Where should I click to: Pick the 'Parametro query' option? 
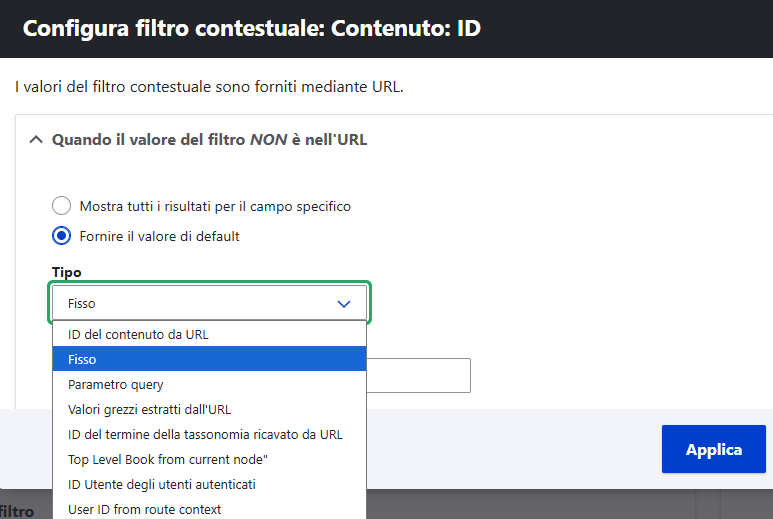click(x=115, y=384)
